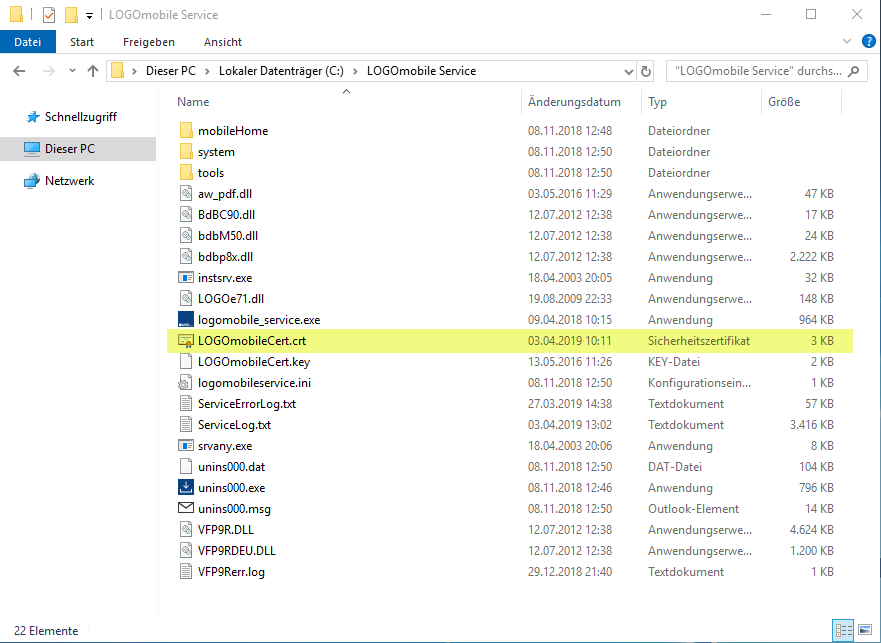Click the VFP9R.DLL file icon
Viewport: 881px width, 643px height.
[x=186, y=529]
